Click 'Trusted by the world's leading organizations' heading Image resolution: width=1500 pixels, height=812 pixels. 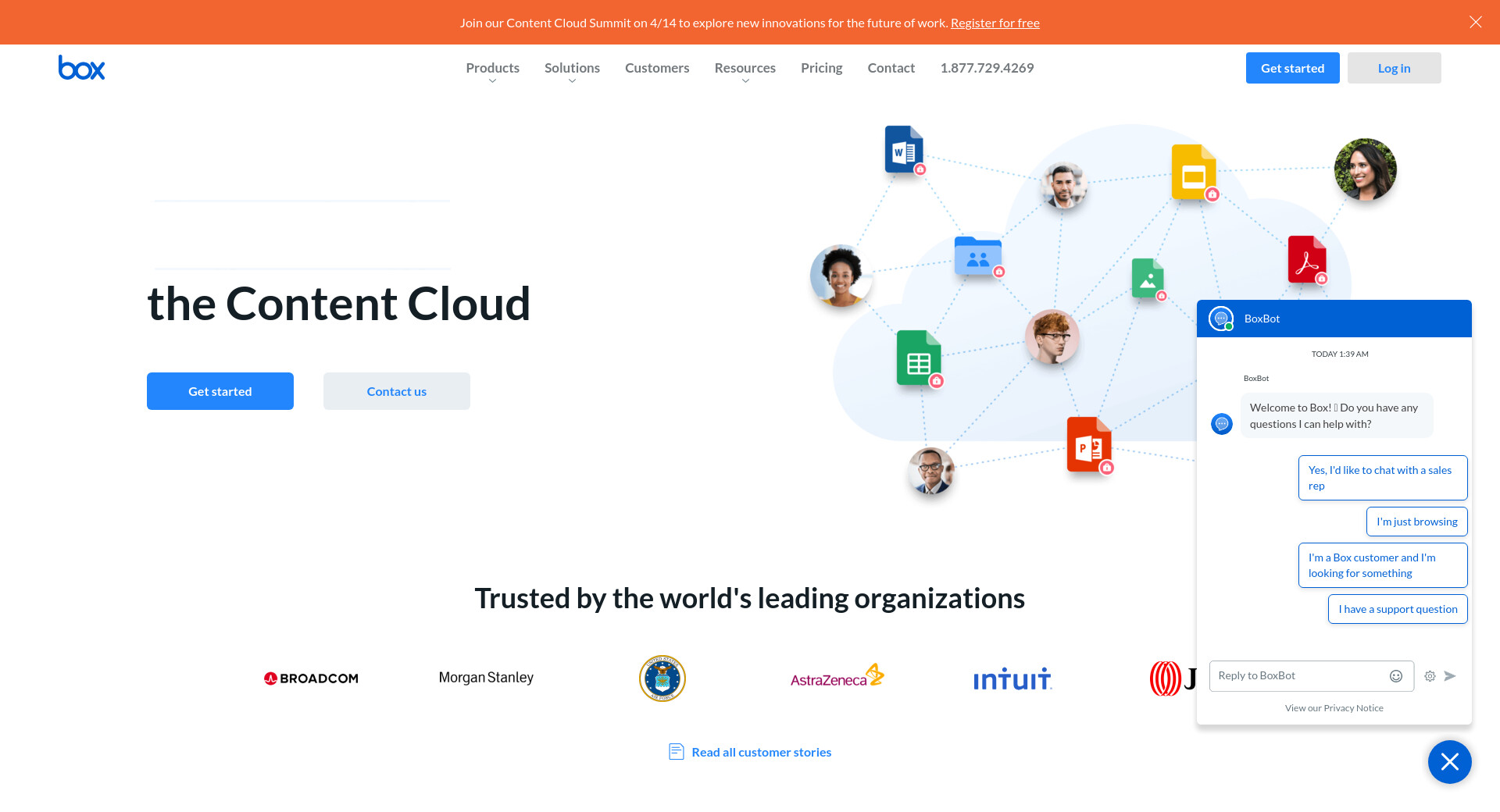[750, 599]
